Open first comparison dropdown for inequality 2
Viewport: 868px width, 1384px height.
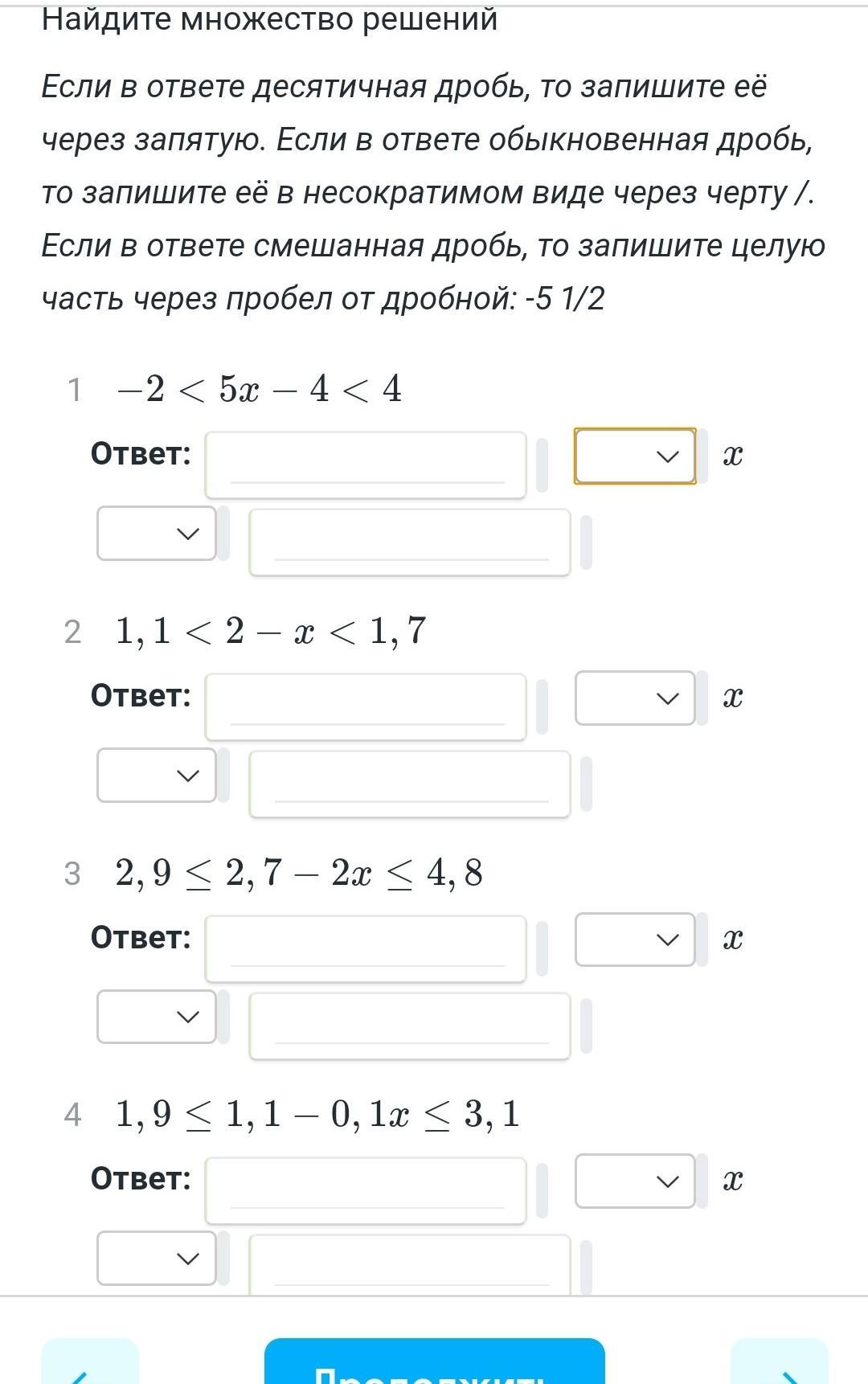[635, 698]
